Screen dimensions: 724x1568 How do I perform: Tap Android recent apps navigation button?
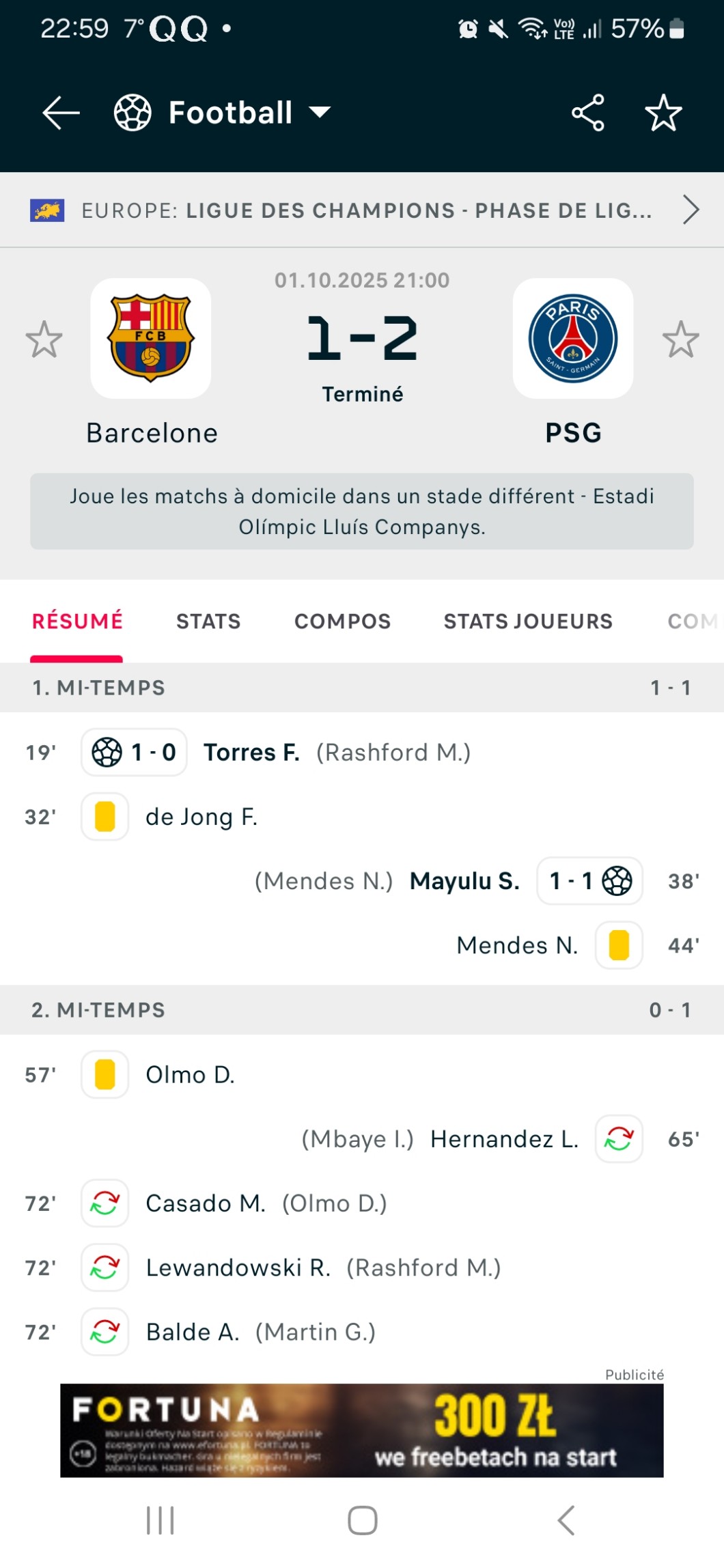[x=161, y=1520]
